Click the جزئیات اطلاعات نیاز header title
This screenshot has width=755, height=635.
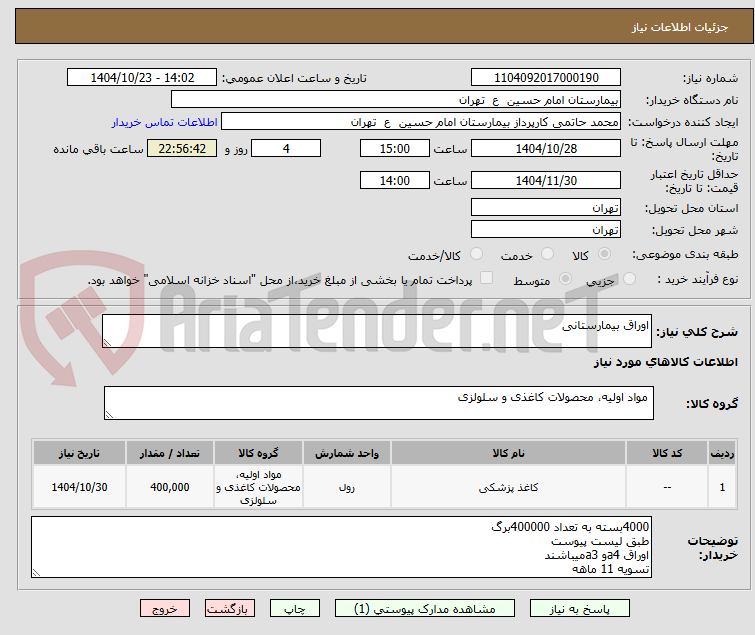coord(679,27)
